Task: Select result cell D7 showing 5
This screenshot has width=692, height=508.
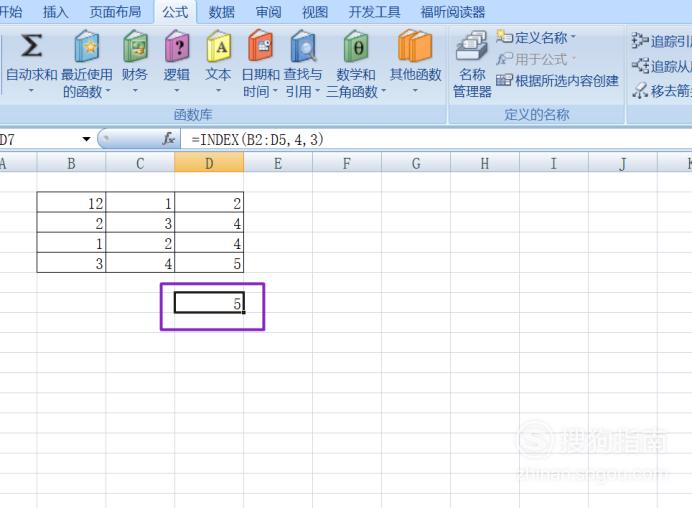Action: 209,303
